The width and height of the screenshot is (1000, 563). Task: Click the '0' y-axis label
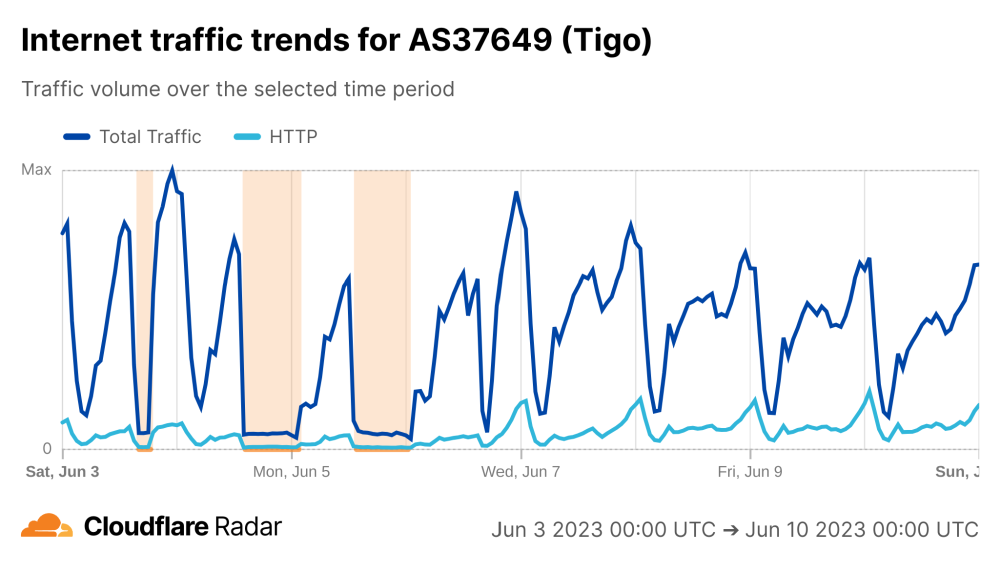tap(46, 448)
